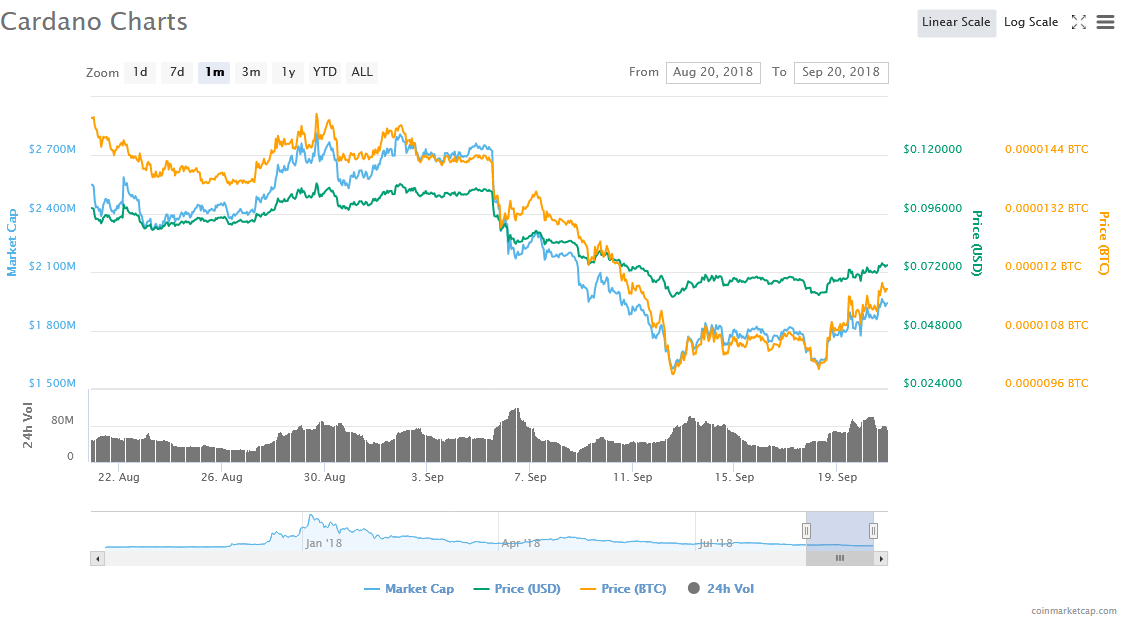The image size is (1141, 619).
Task: Click the Cardano Charts heading
Action: [94, 22]
